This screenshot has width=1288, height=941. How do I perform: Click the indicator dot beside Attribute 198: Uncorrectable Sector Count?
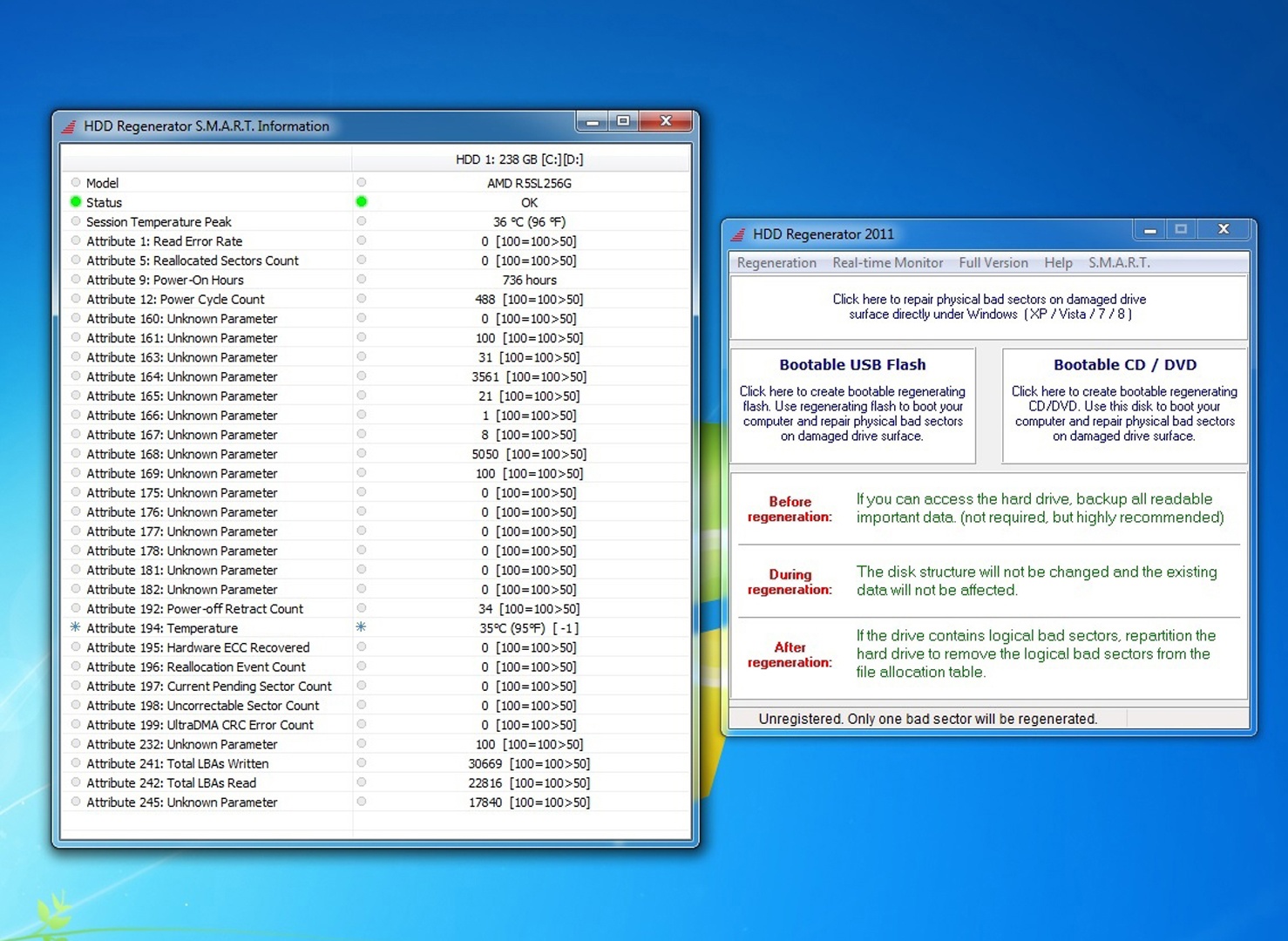coord(76,705)
